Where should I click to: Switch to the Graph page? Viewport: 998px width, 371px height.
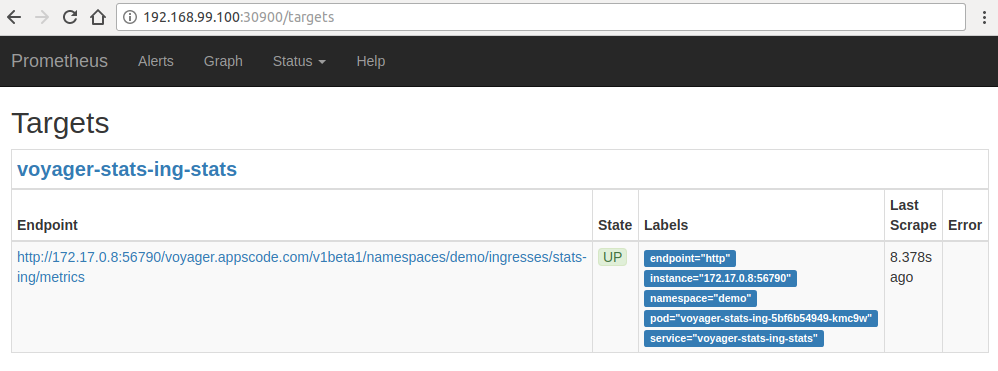tap(223, 61)
